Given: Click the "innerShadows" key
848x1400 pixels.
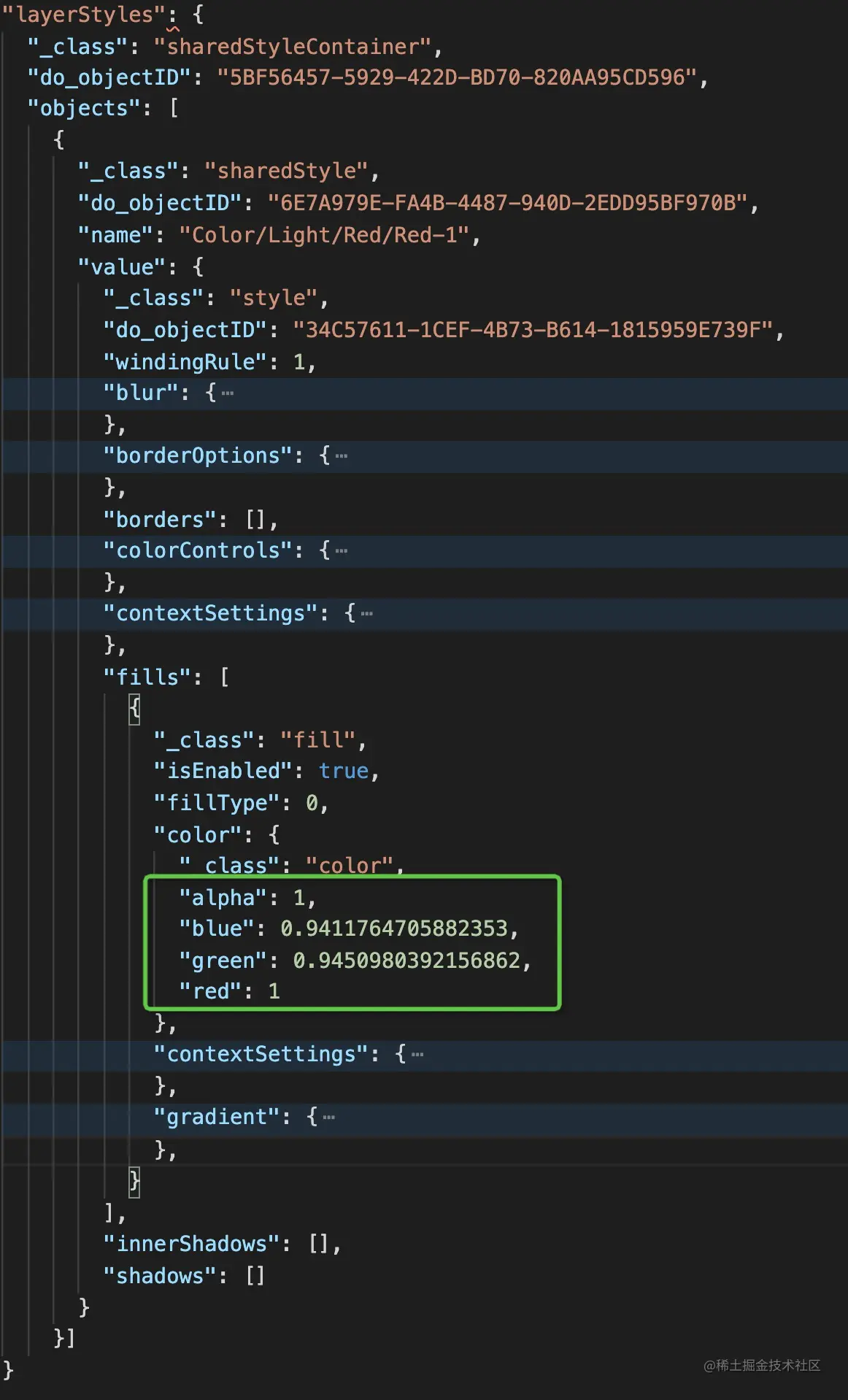Looking at the screenshot, I should pyautogui.click(x=191, y=1244).
